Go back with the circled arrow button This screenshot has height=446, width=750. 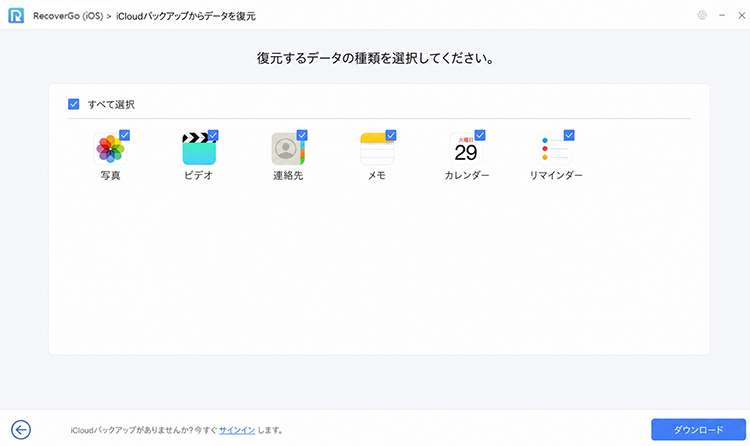click(x=21, y=430)
